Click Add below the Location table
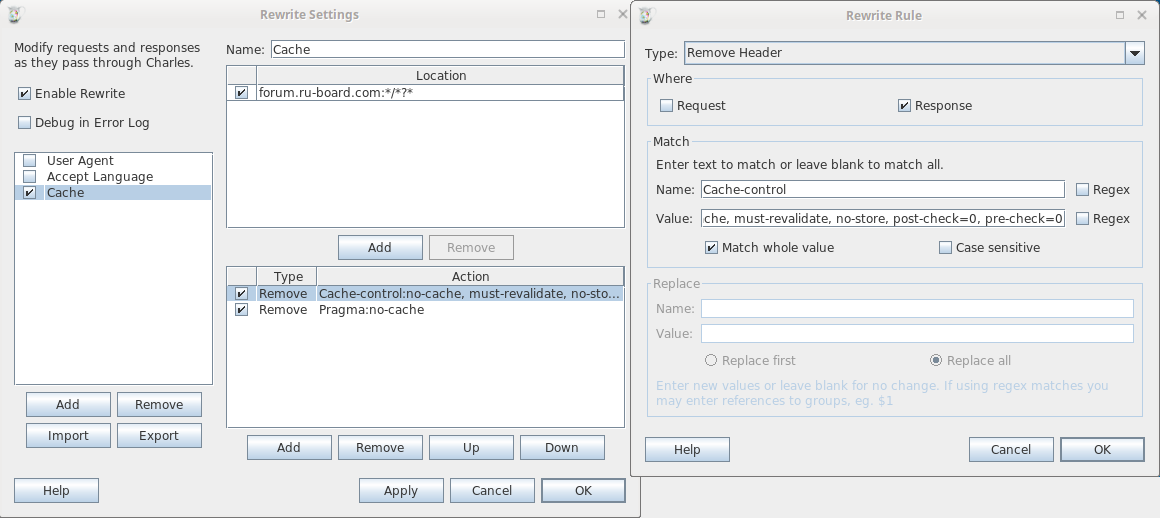Image resolution: width=1160 pixels, height=518 pixels. tap(380, 248)
